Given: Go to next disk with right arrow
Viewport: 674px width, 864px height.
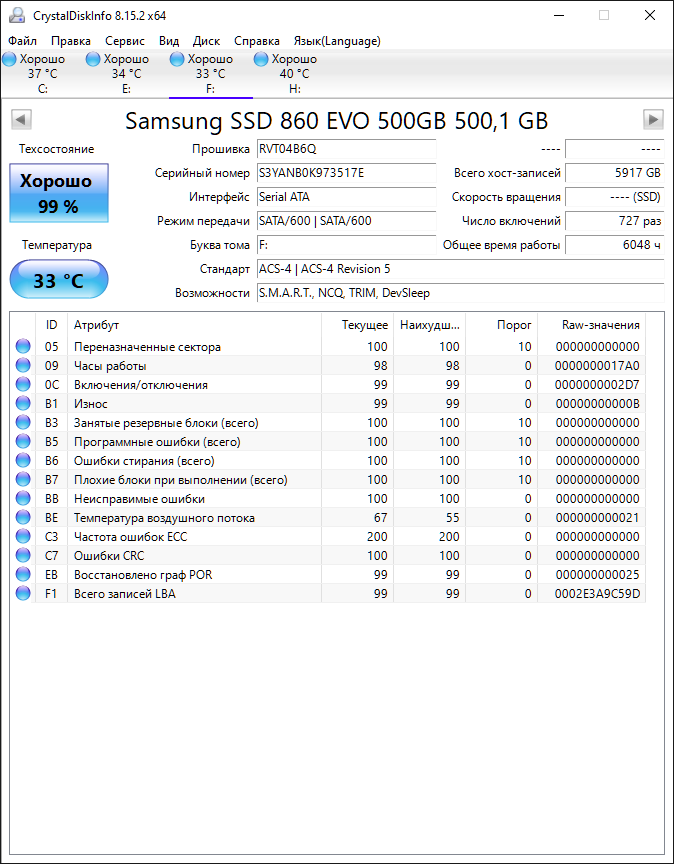Looking at the screenshot, I should [653, 119].
